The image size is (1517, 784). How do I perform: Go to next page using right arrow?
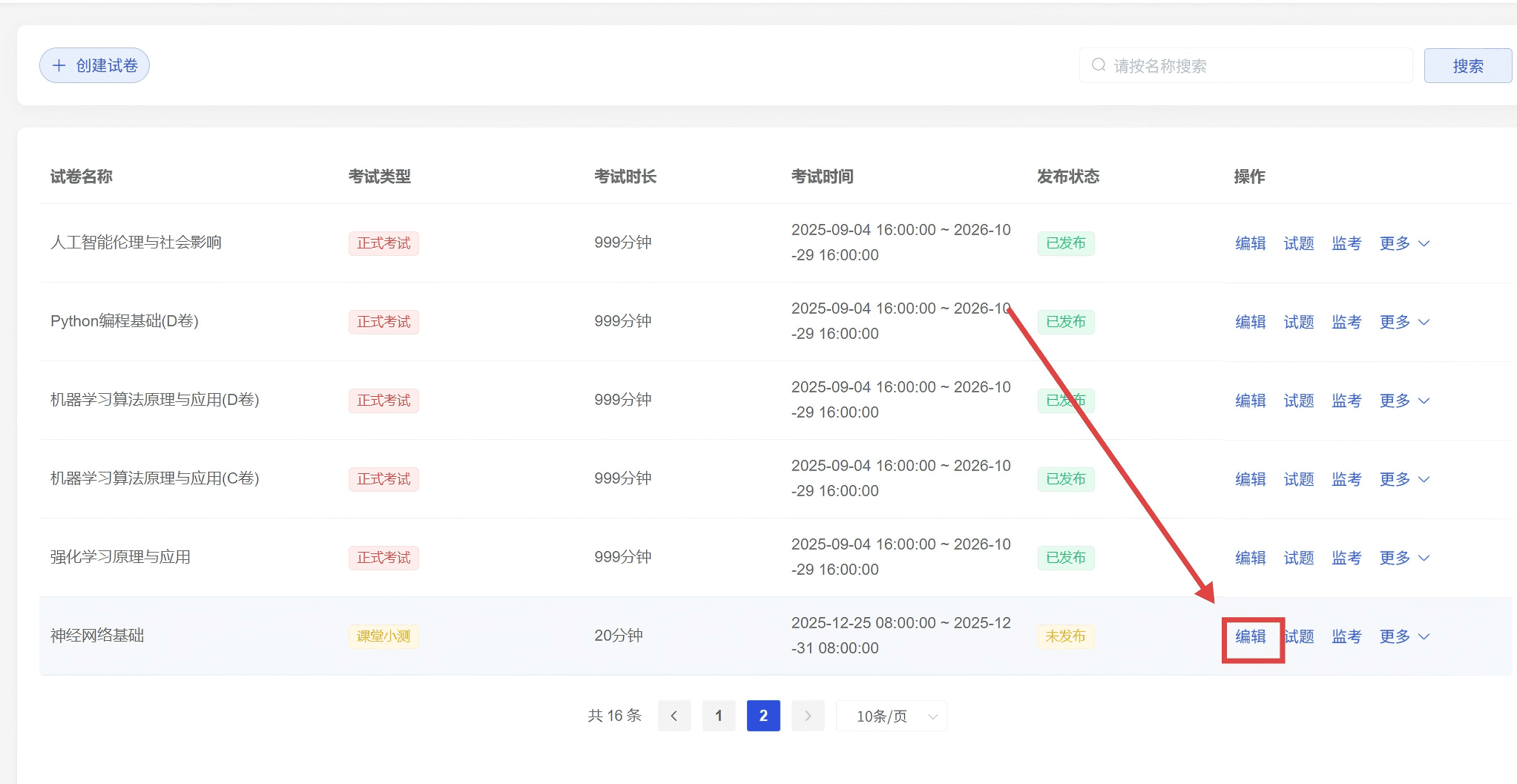pyautogui.click(x=808, y=716)
